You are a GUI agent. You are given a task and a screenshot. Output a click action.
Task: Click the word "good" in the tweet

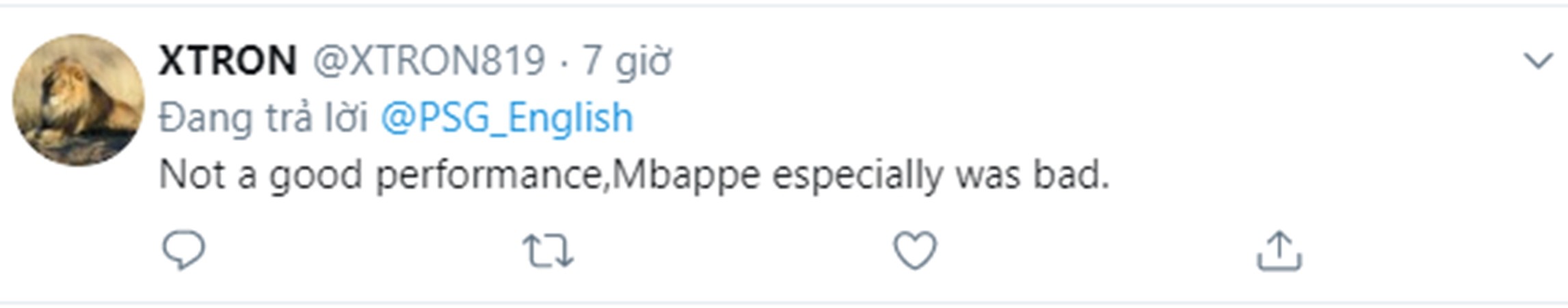(x=315, y=175)
